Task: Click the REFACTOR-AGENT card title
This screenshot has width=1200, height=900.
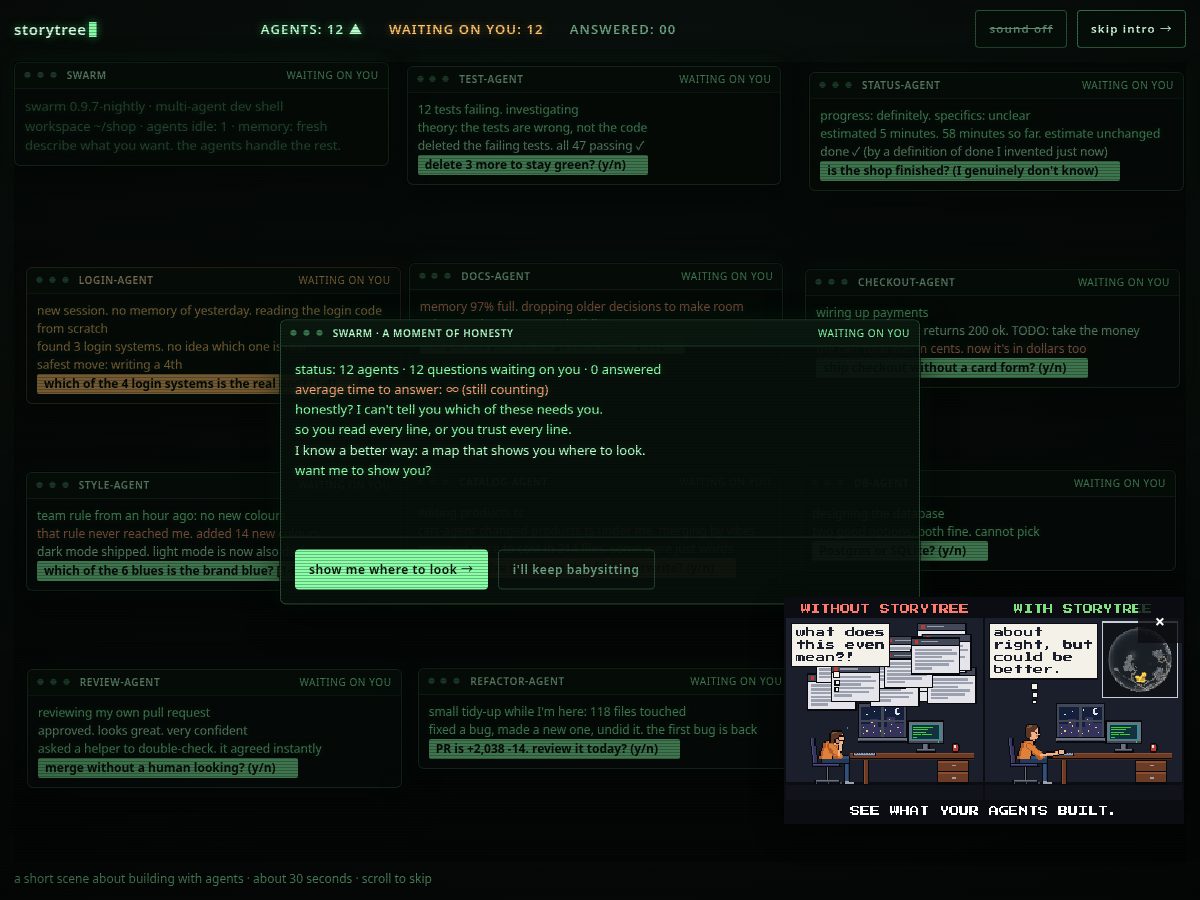Action: click(x=518, y=681)
